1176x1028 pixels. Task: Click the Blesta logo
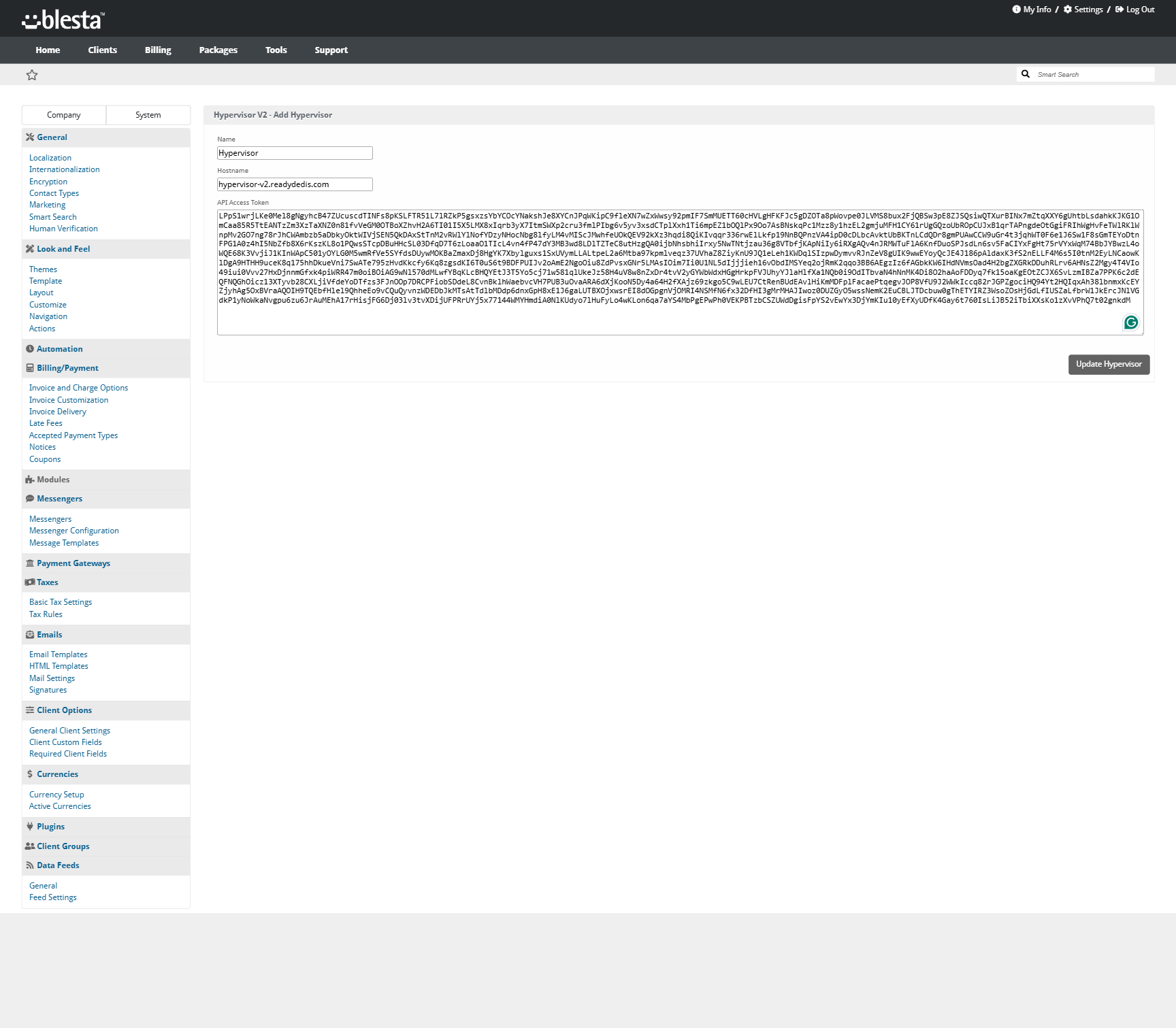point(63,20)
